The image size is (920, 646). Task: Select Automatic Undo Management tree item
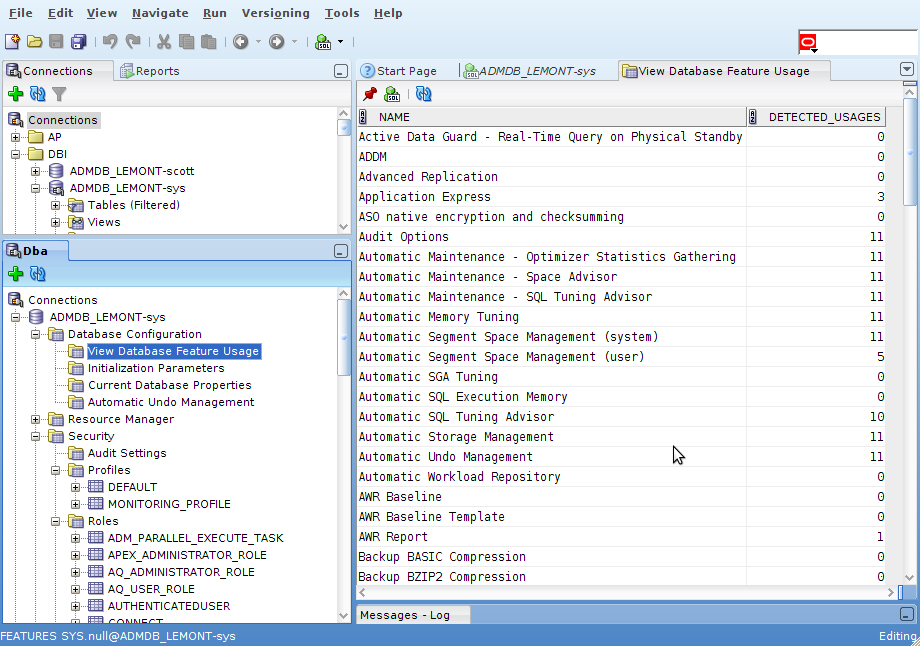[171, 403]
